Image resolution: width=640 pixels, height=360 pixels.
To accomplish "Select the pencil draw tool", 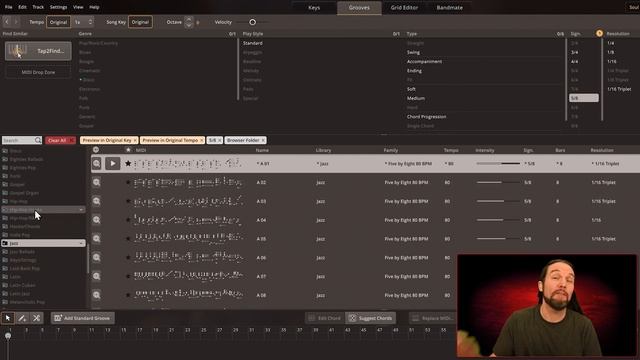I will tap(22, 318).
